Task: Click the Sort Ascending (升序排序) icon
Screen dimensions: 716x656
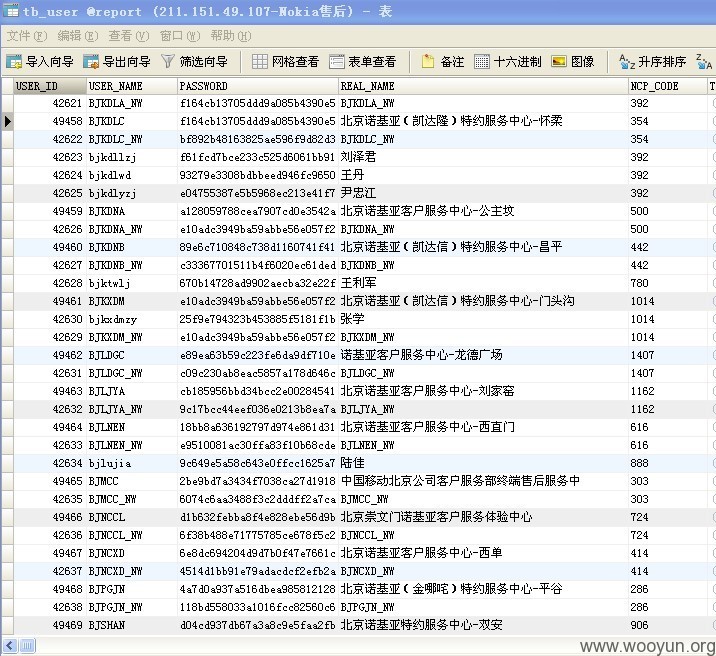Action: pos(627,62)
